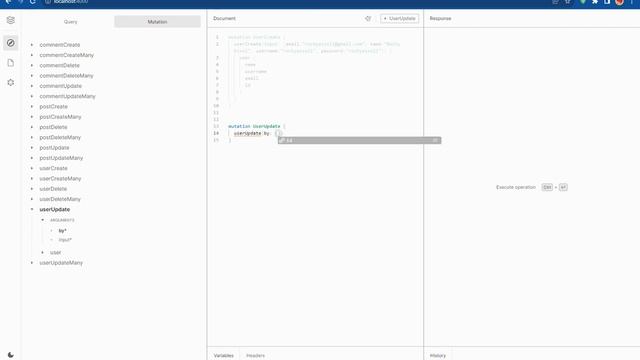Select userDeleteMany in mutation list
The height and width of the screenshot is (360, 640).
click(60, 199)
